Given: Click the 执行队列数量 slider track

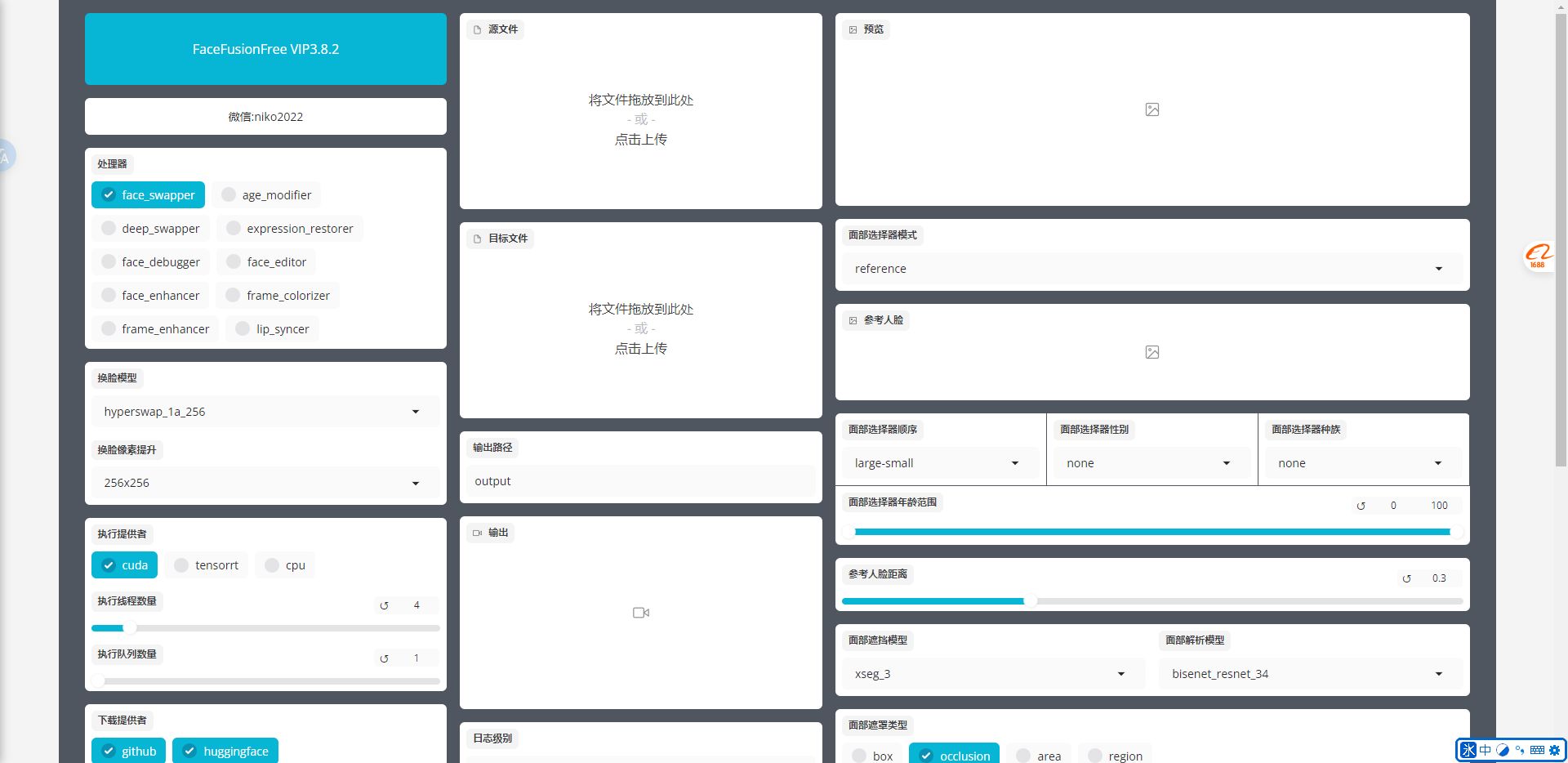Looking at the screenshot, I should (265, 681).
